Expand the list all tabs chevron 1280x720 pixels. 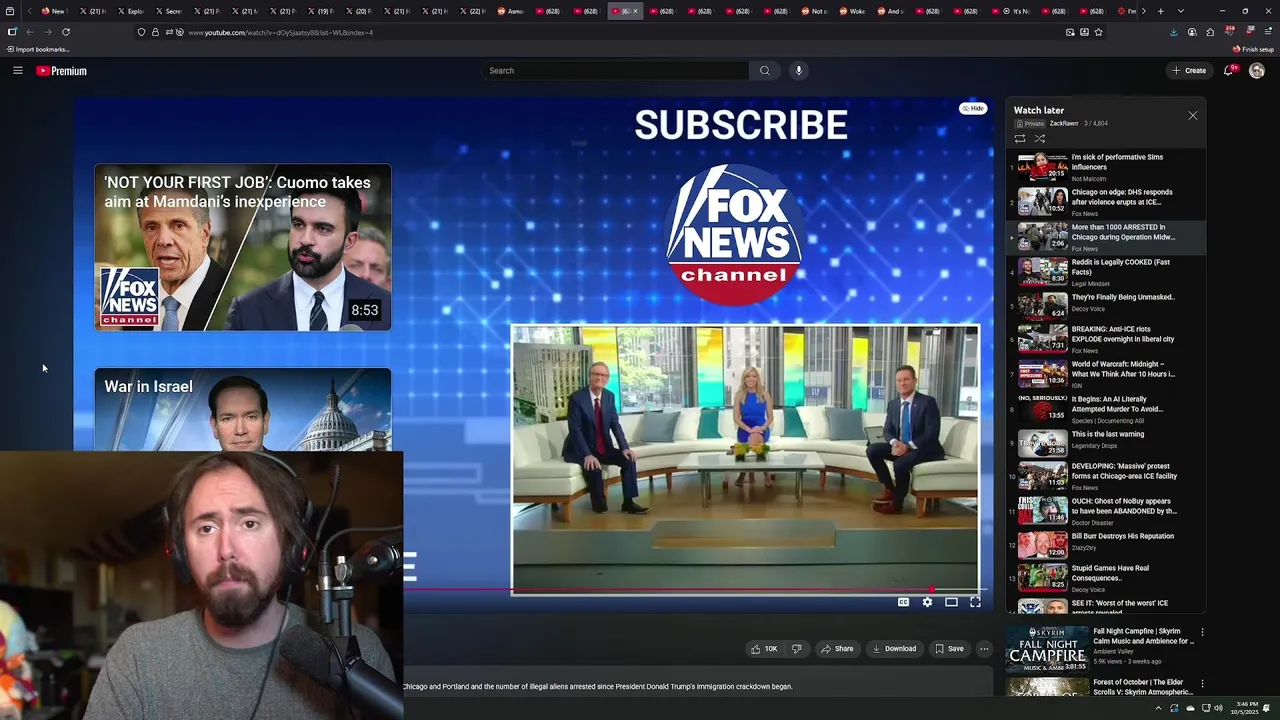[x=1181, y=11]
